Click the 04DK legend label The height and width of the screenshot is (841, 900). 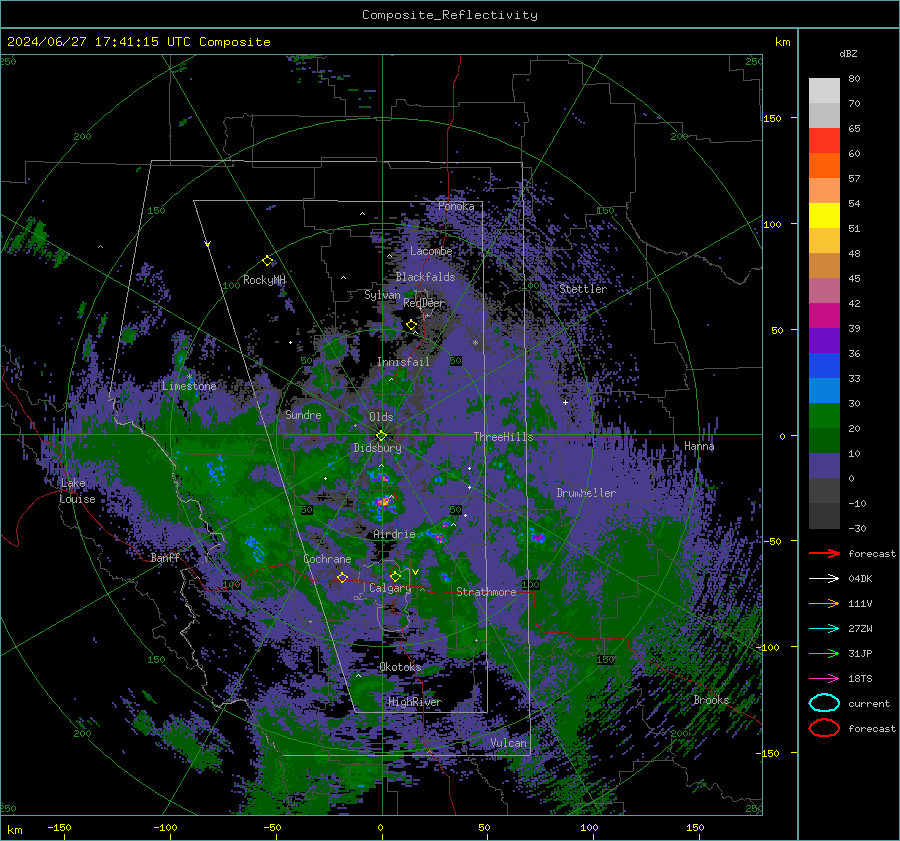pos(860,579)
